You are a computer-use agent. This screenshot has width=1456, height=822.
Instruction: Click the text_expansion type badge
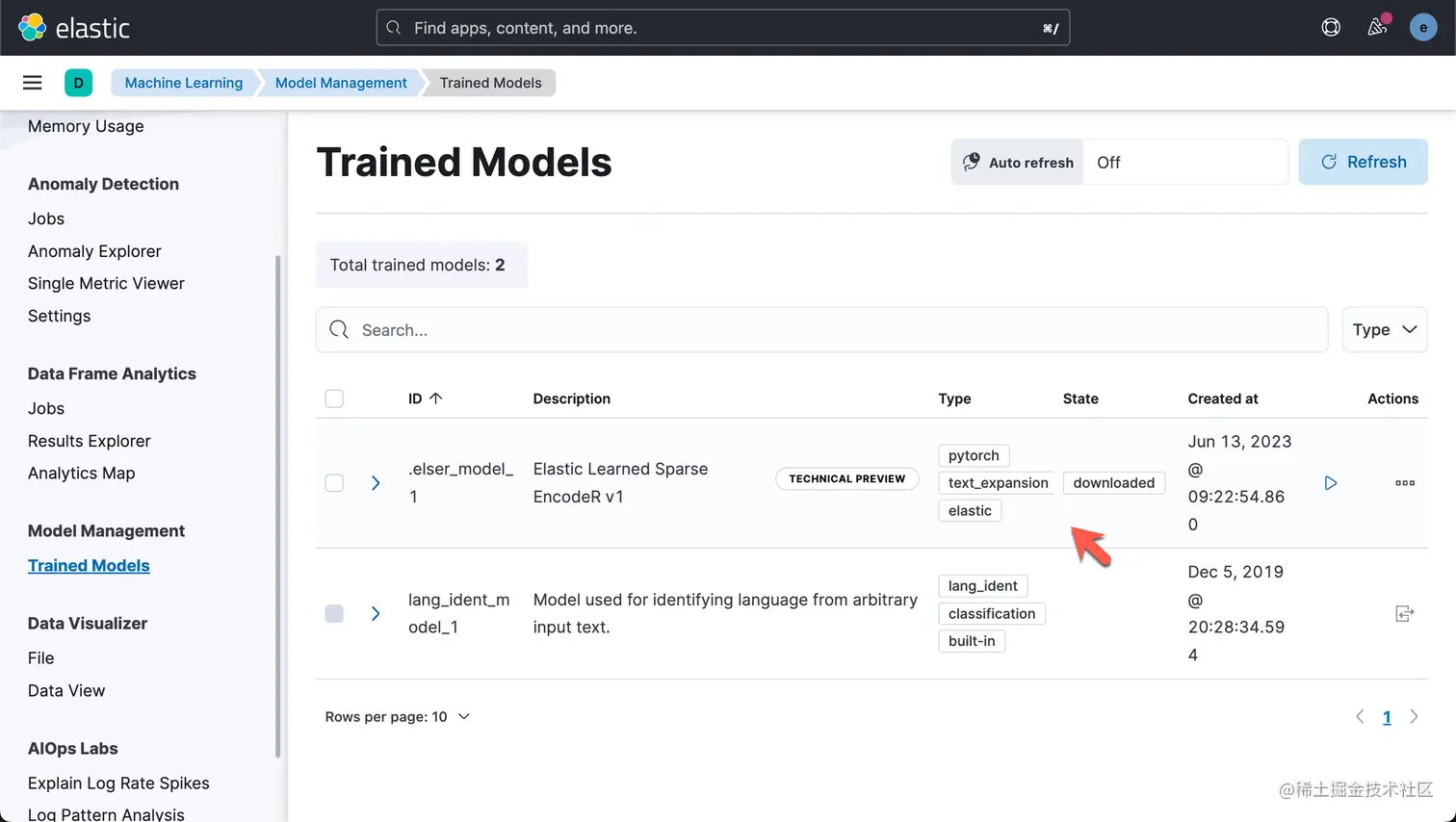(x=998, y=483)
